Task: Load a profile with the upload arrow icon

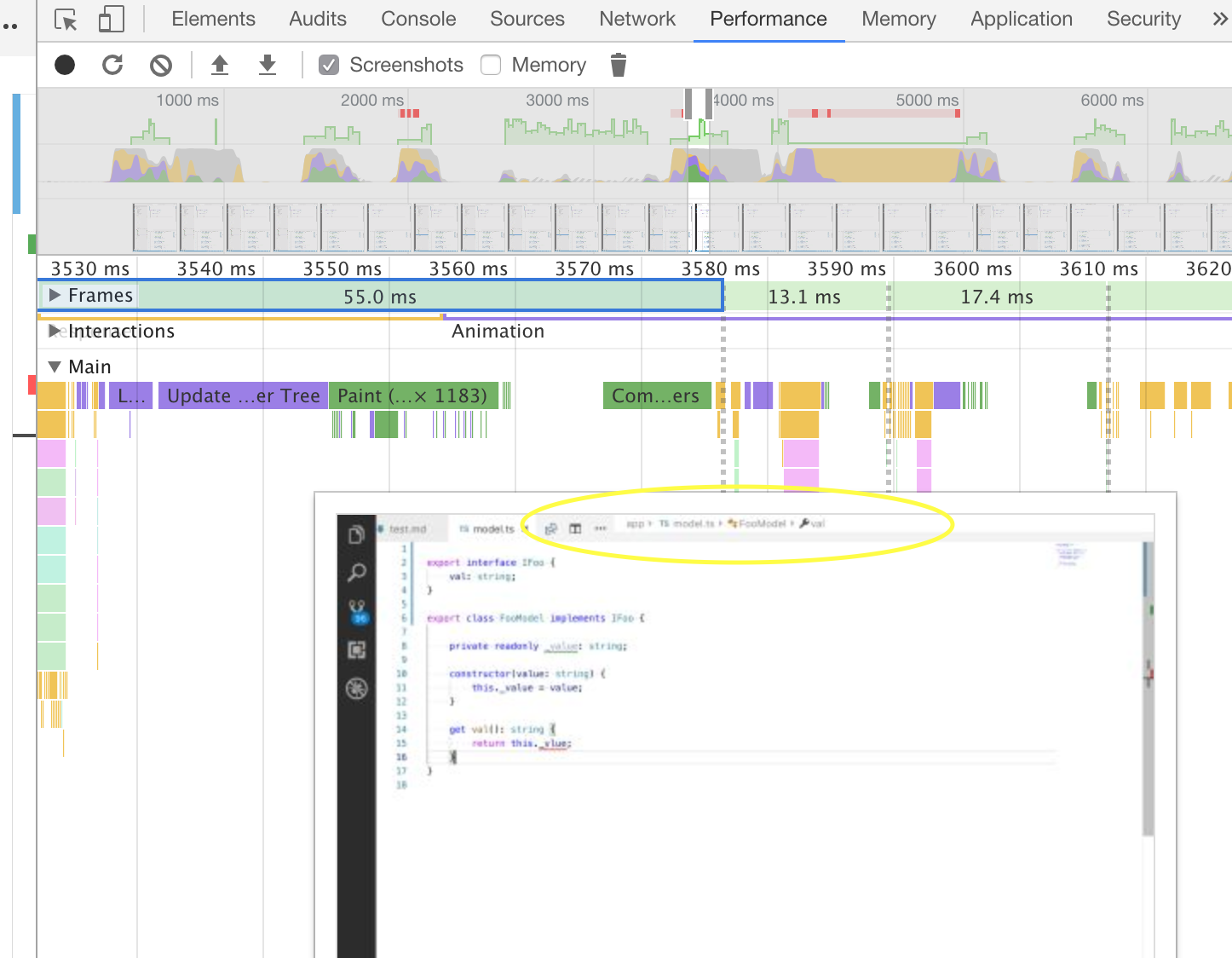Action: (x=220, y=65)
